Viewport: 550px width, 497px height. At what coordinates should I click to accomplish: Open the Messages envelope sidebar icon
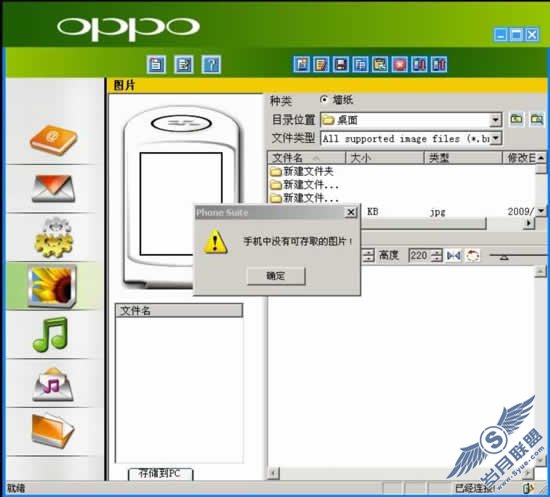[x=53, y=188]
